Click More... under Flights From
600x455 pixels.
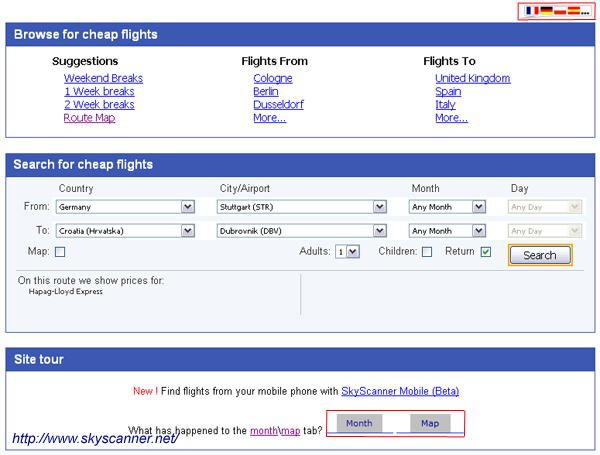[x=269, y=118]
